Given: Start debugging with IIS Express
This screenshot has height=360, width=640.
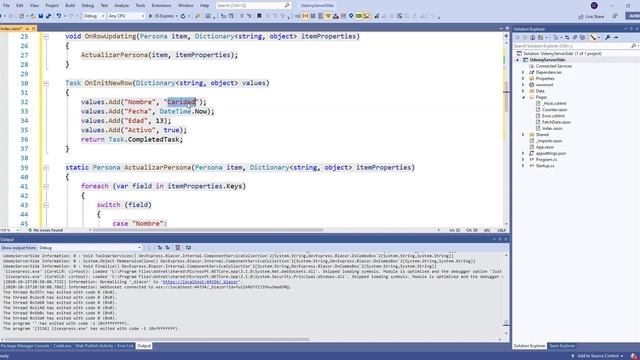Looking at the screenshot, I should tap(162, 16).
